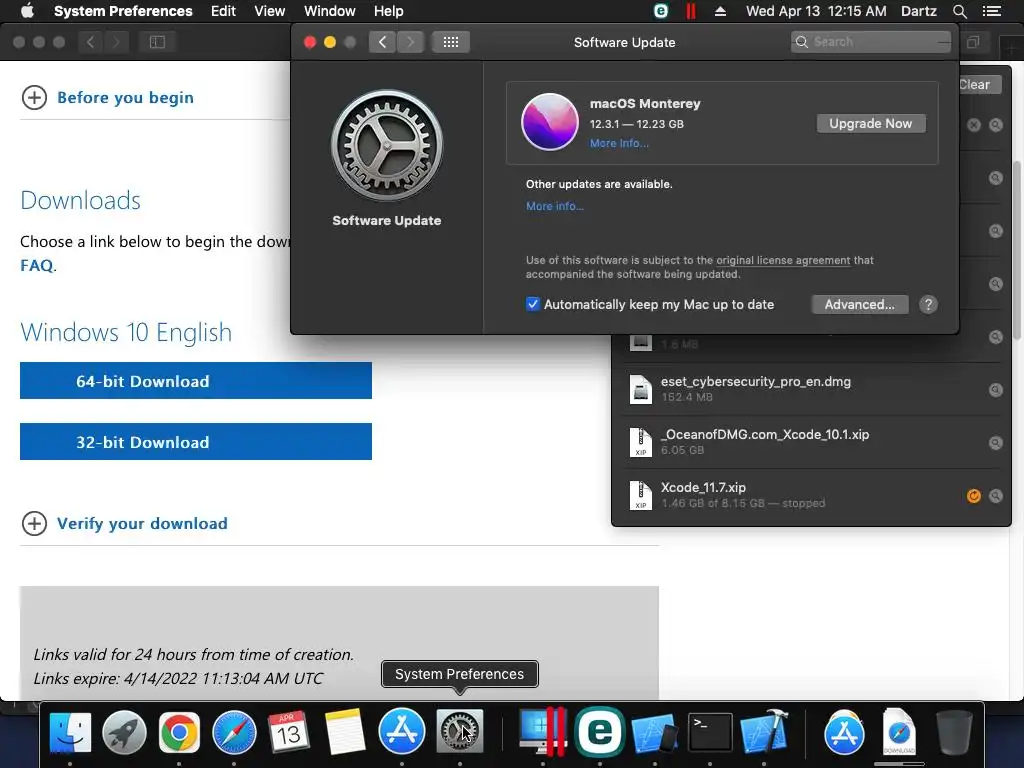Open Advanced... settings
This screenshot has height=768, width=1024.
click(859, 304)
